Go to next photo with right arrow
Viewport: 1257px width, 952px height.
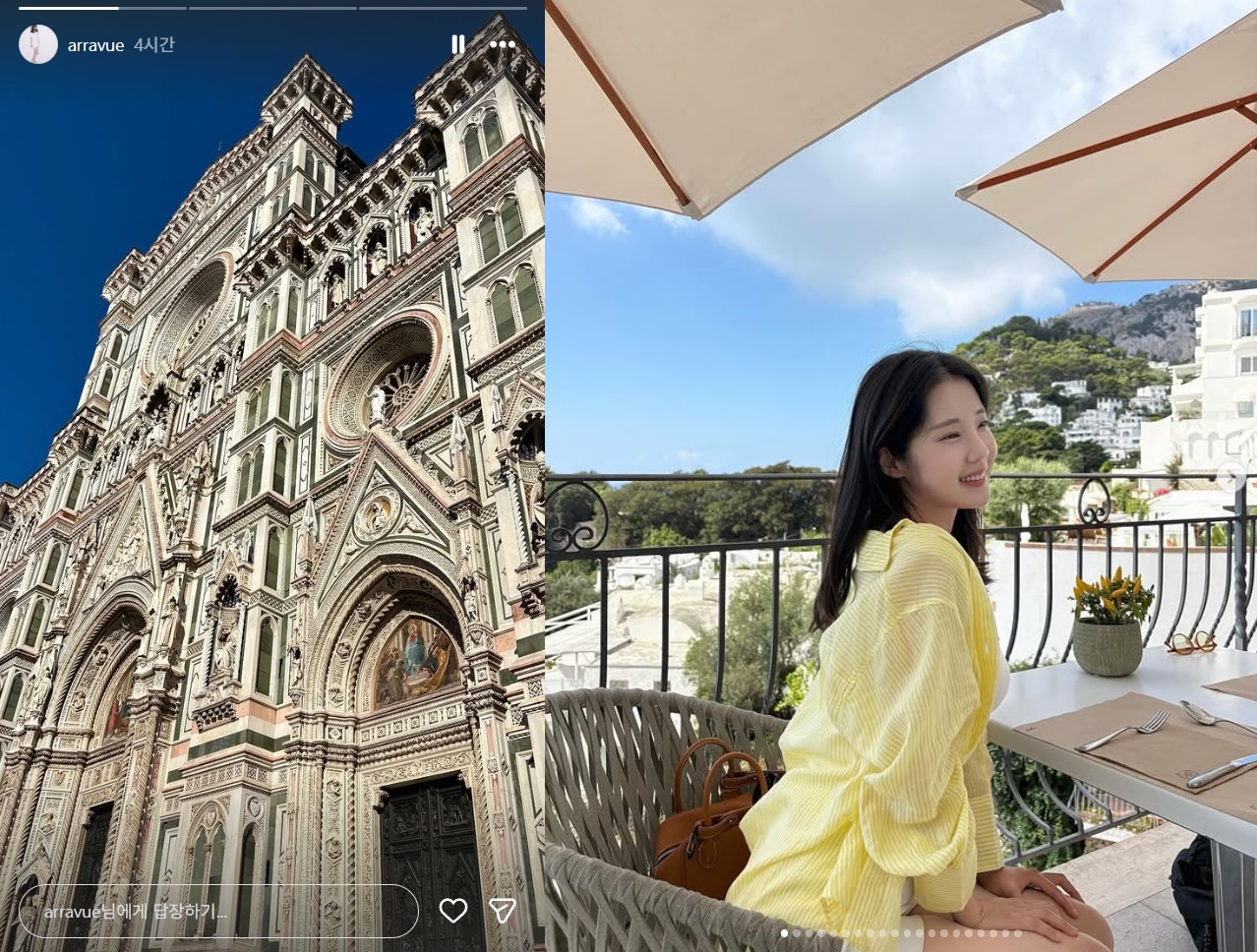click(1229, 477)
